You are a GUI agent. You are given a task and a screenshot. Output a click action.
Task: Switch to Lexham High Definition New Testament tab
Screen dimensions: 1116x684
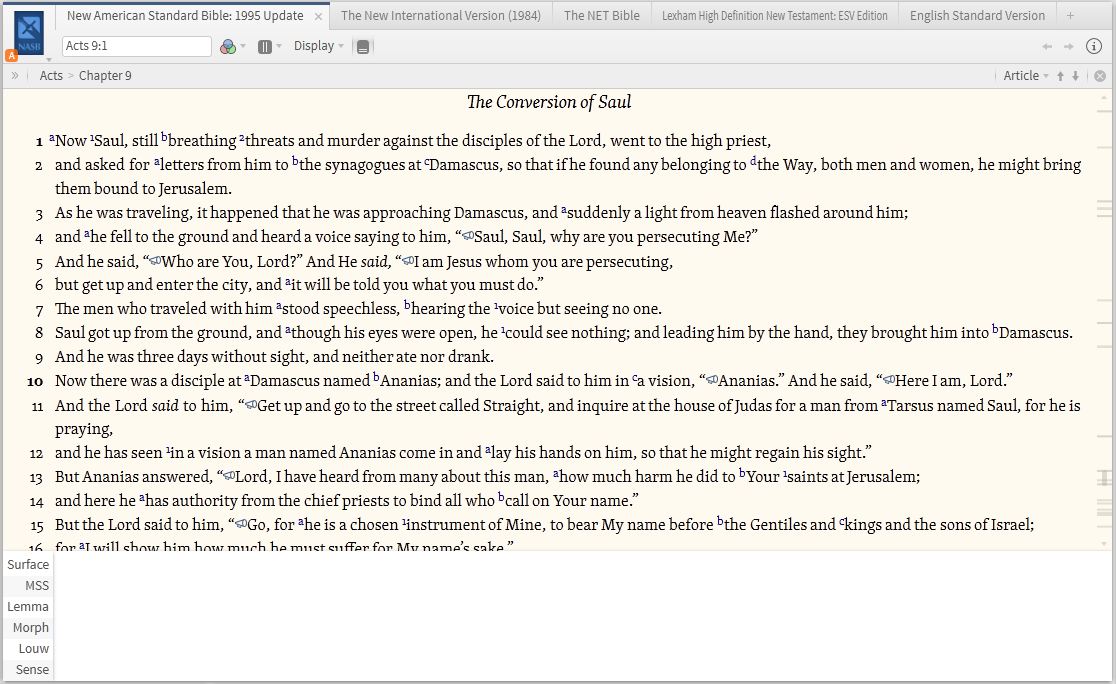(774, 16)
